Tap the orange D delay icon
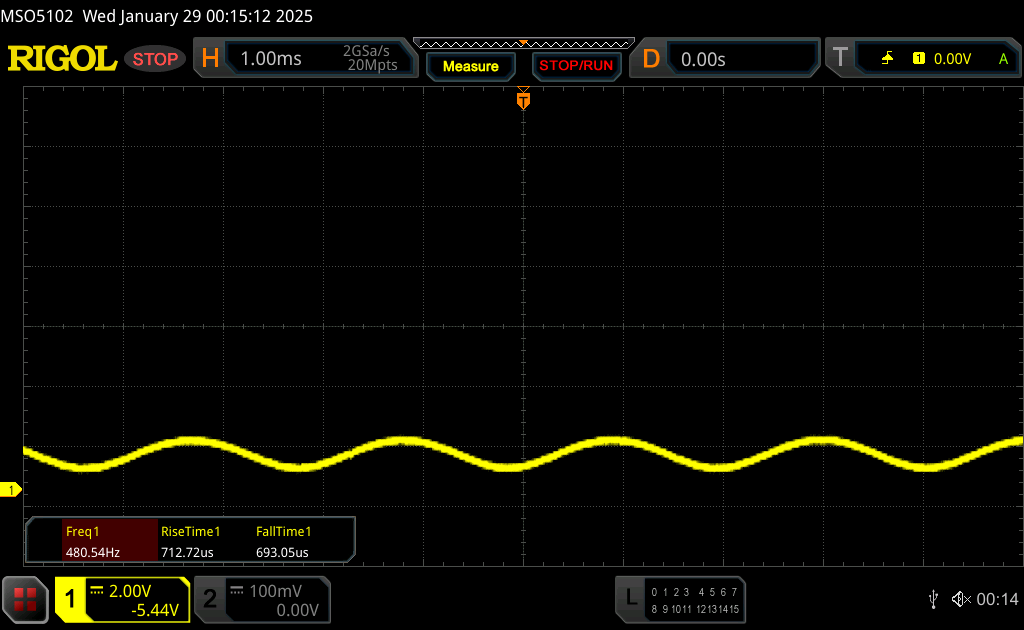Image resolution: width=1024 pixels, height=630 pixels. 651,59
